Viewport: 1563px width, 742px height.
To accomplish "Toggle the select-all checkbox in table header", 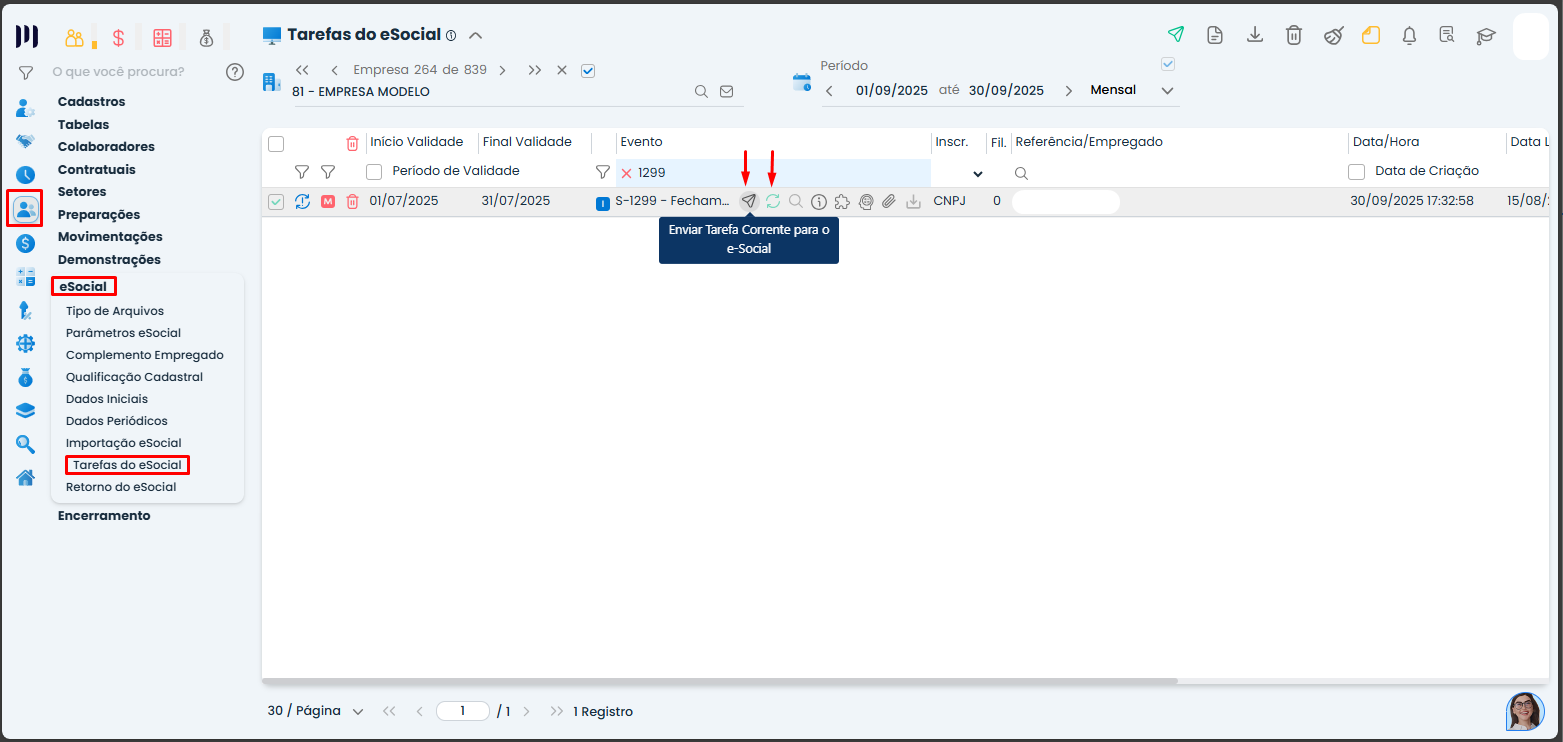I will pyautogui.click(x=276, y=144).
